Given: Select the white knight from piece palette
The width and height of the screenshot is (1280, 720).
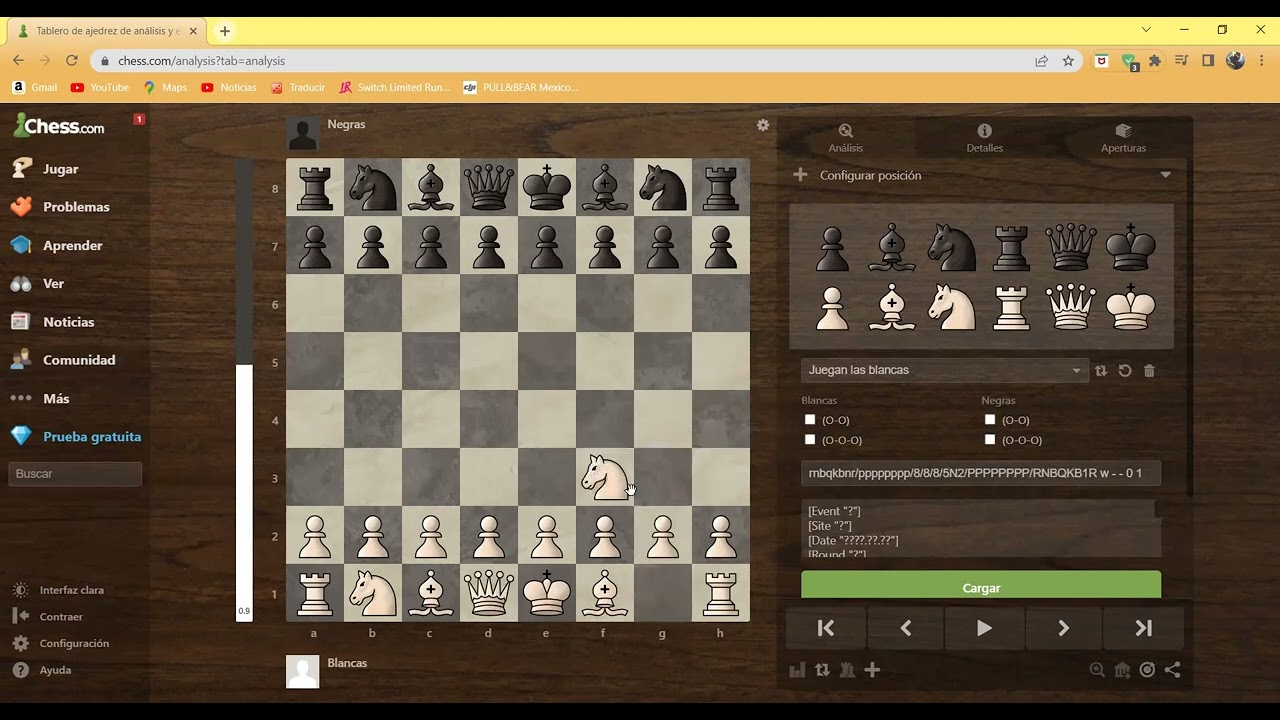Looking at the screenshot, I should coord(951,307).
